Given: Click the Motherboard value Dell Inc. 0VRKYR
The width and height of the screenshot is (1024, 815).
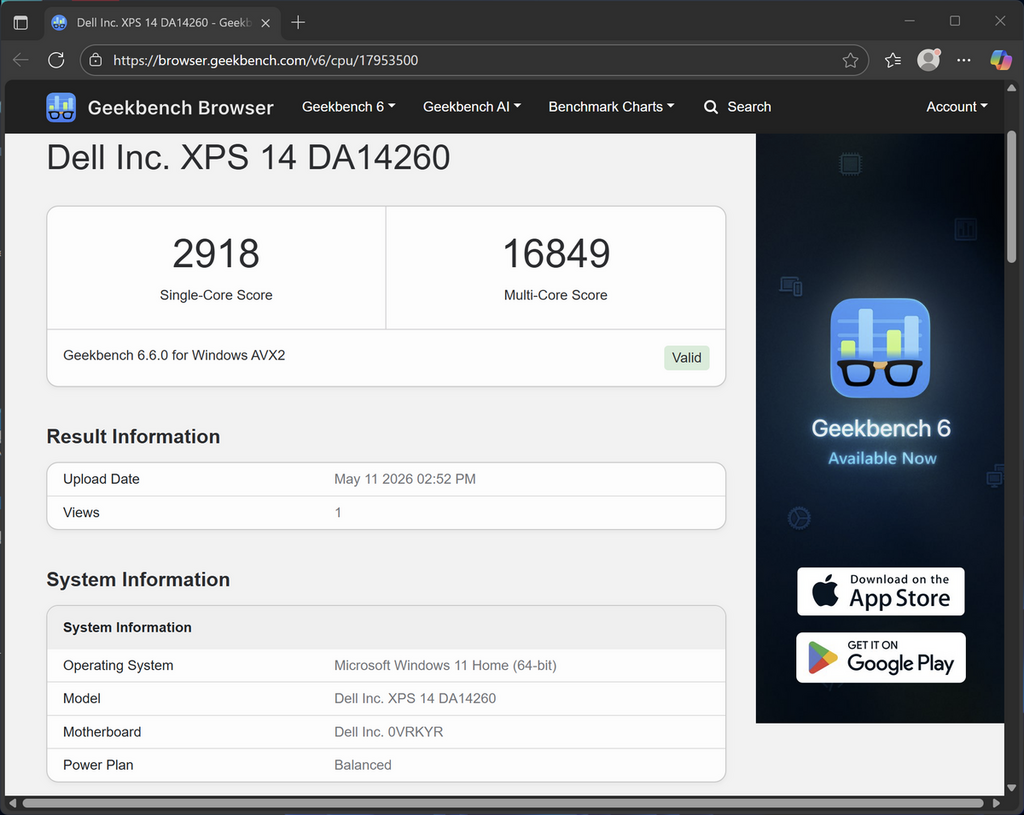Looking at the screenshot, I should click(389, 731).
